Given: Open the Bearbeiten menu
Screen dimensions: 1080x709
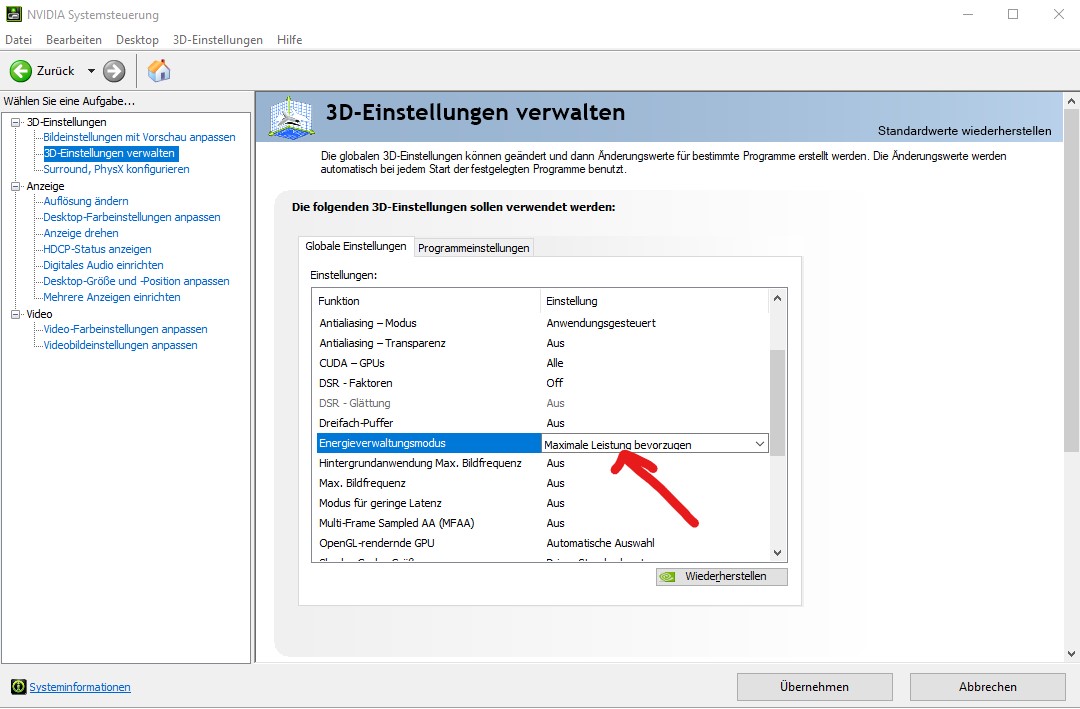Looking at the screenshot, I should pos(73,40).
